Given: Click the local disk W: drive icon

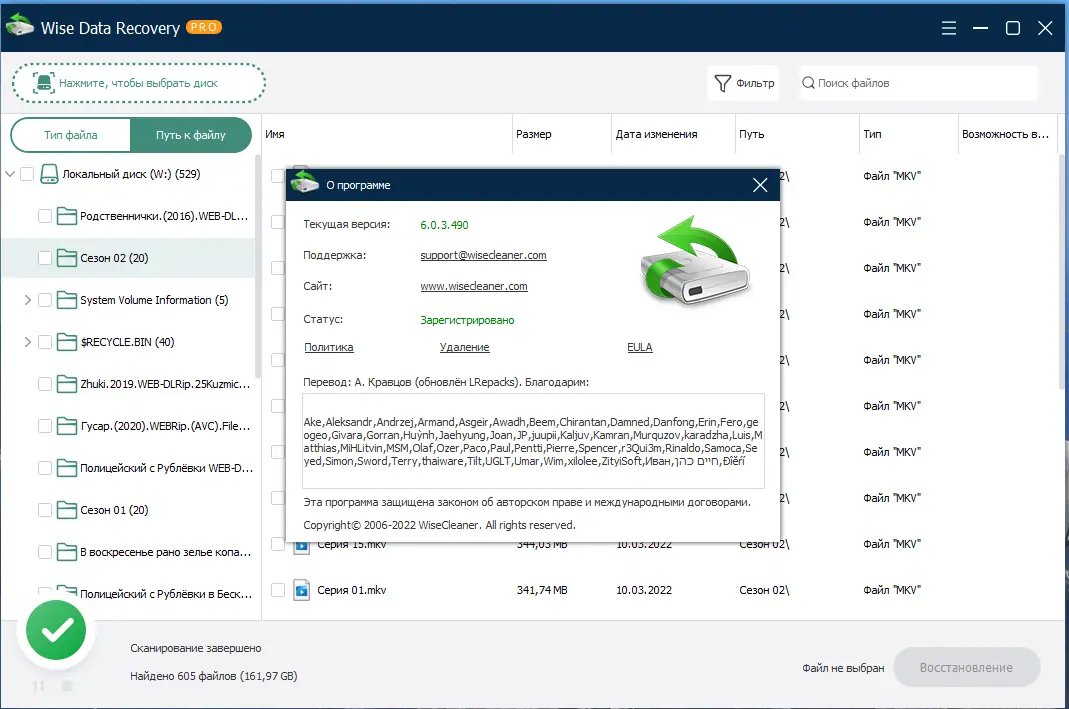Looking at the screenshot, I should 49,174.
